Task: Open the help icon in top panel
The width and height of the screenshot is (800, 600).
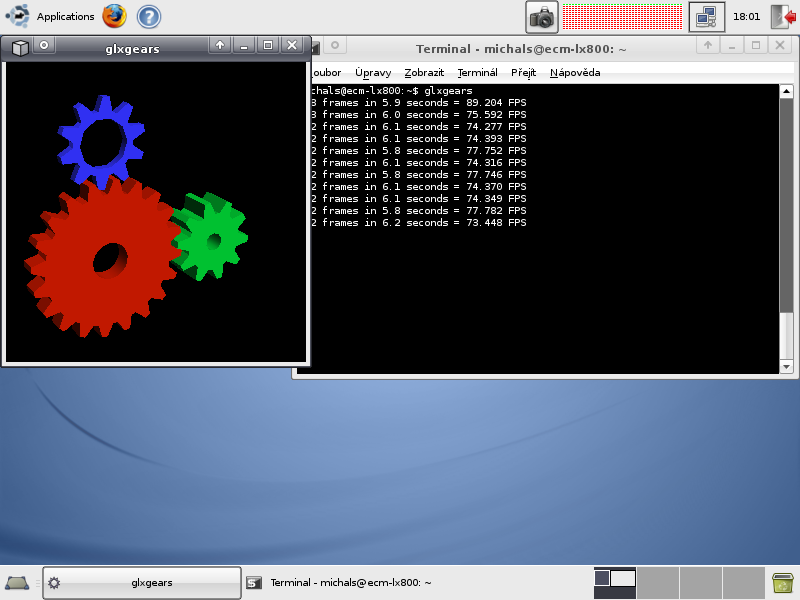Action: 149,16
